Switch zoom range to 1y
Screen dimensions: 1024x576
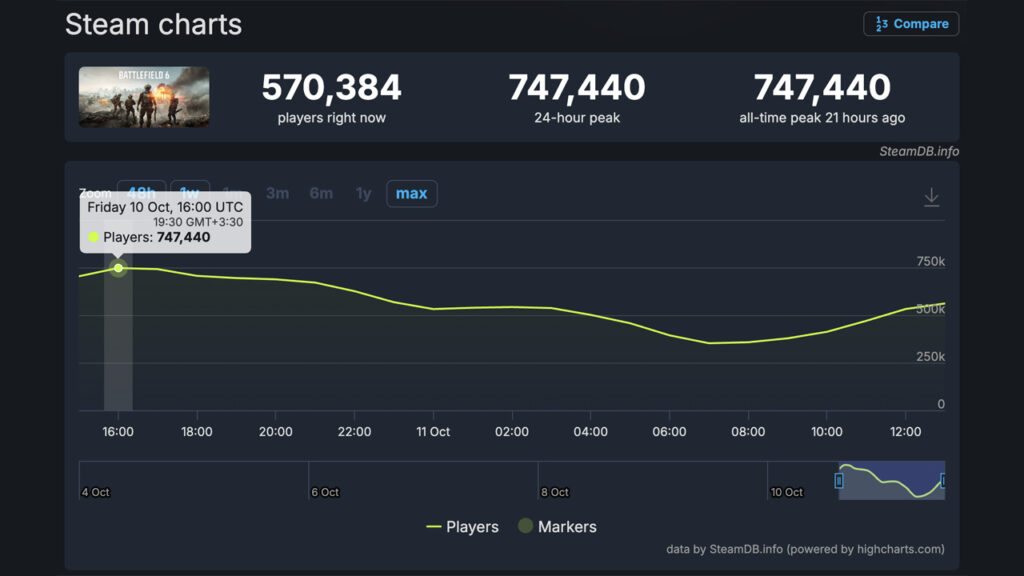point(363,193)
